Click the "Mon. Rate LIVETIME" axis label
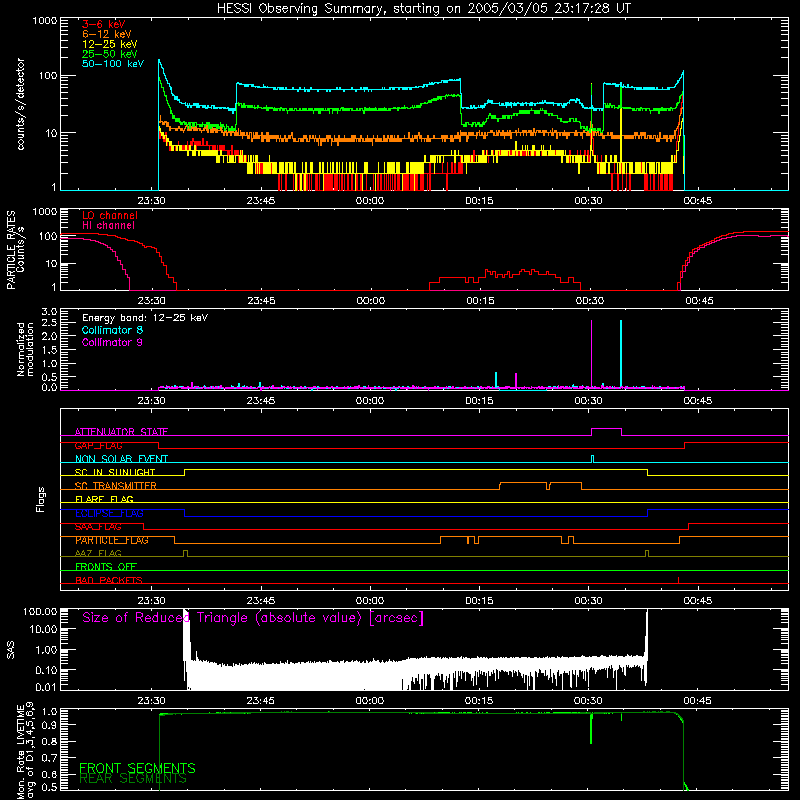 (x=20, y=753)
